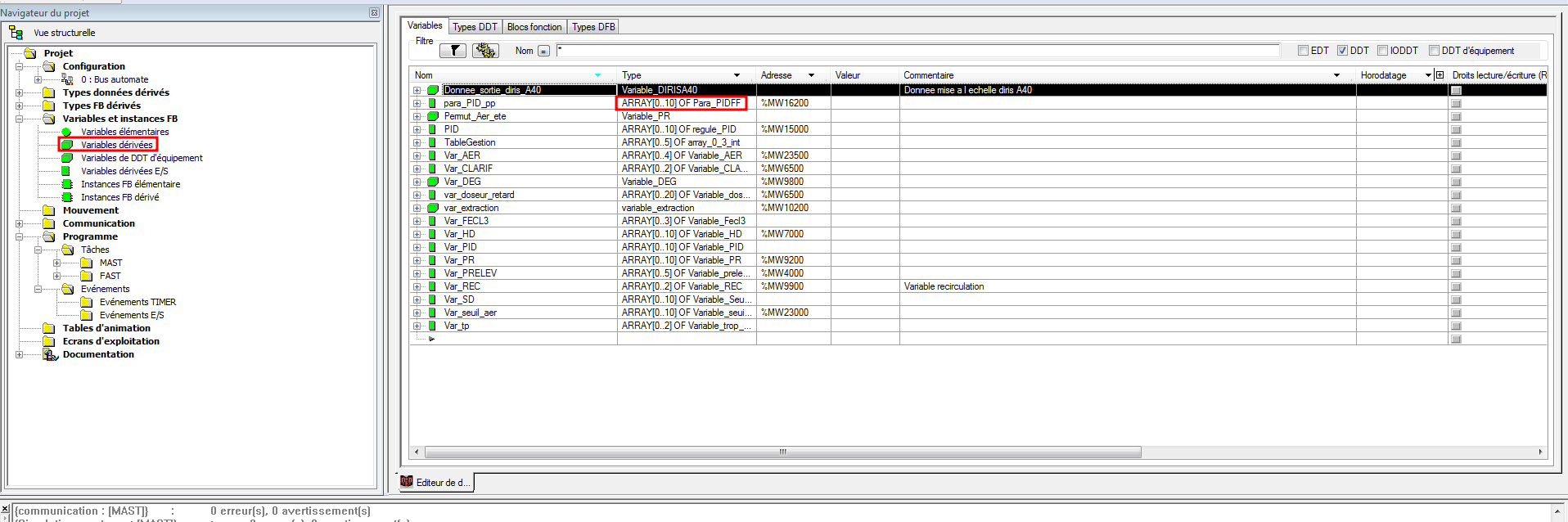Open the filter settings gear button
The image size is (1568, 522).
point(485,51)
